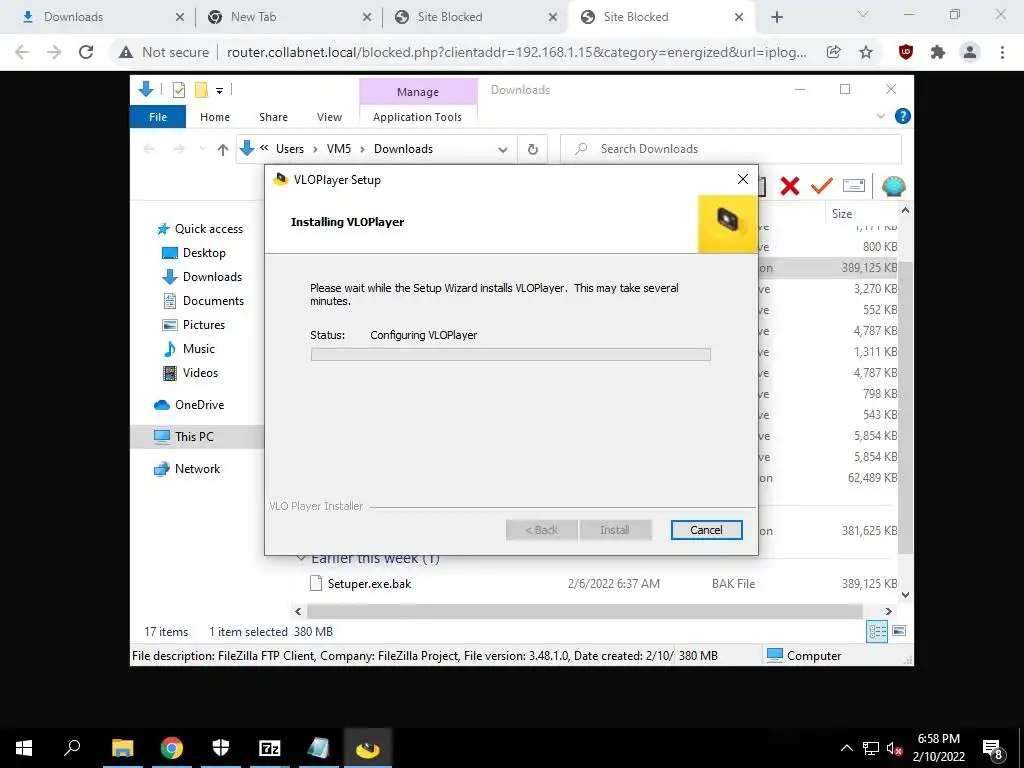The height and width of the screenshot is (768, 1024).
Task: Click the rename icon in Explorer toolbar
Action: coord(854,186)
